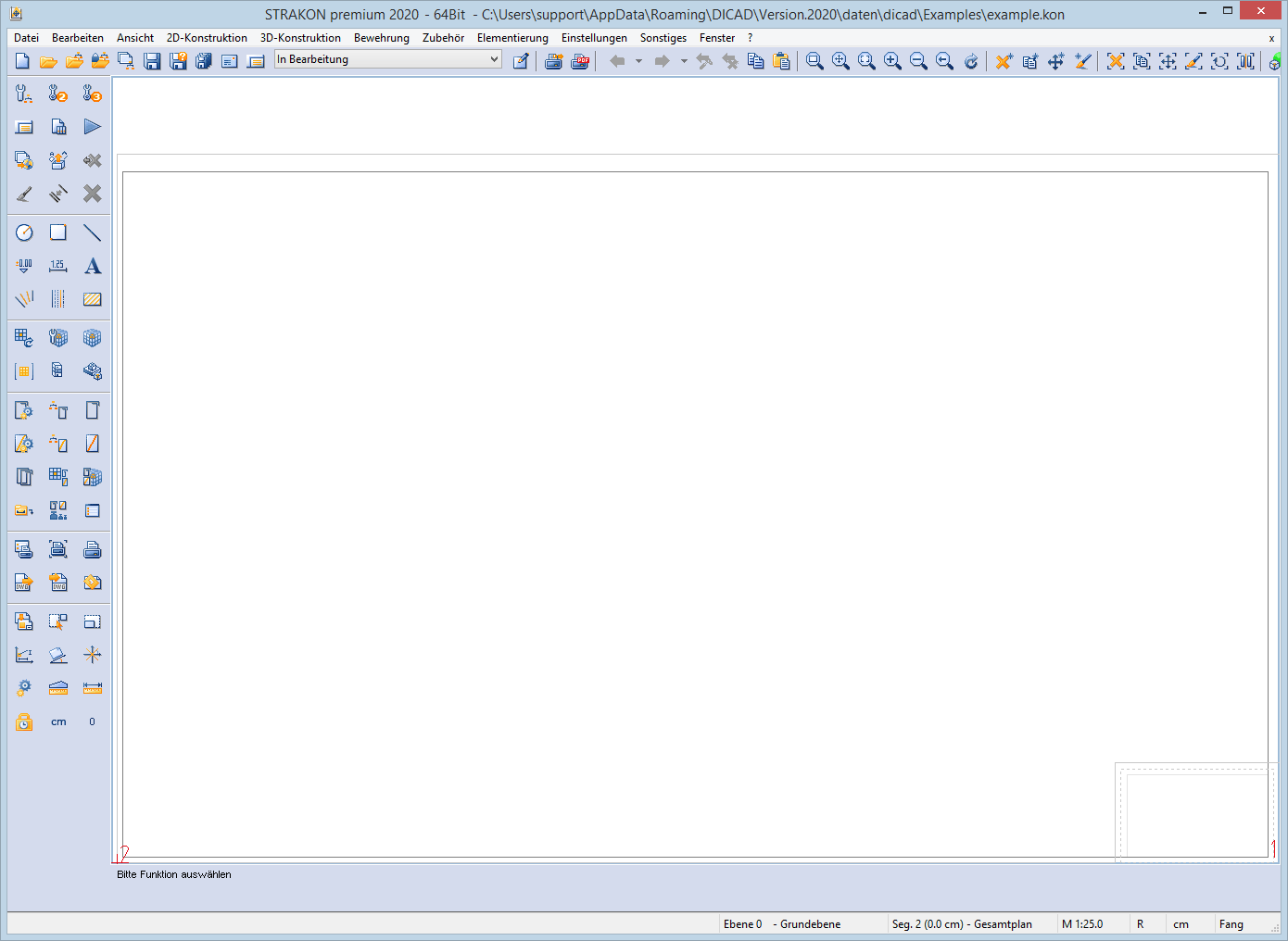Image resolution: width=1288 pixels, height=941 pixels.
Task: Click the zoom window magnifier icon
Action: (814, 61)
